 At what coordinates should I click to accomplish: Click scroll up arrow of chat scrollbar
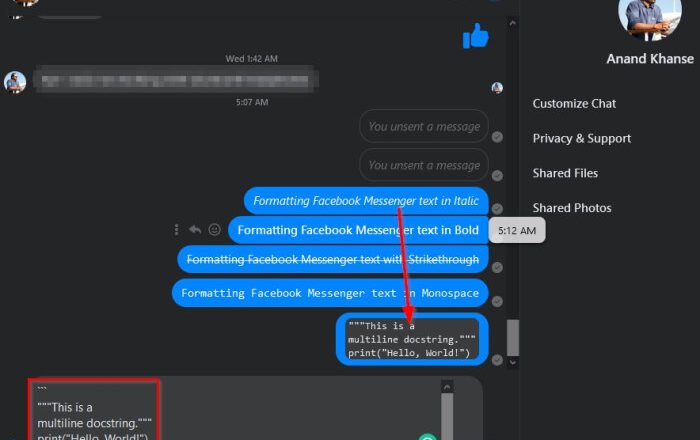(512, 23)
